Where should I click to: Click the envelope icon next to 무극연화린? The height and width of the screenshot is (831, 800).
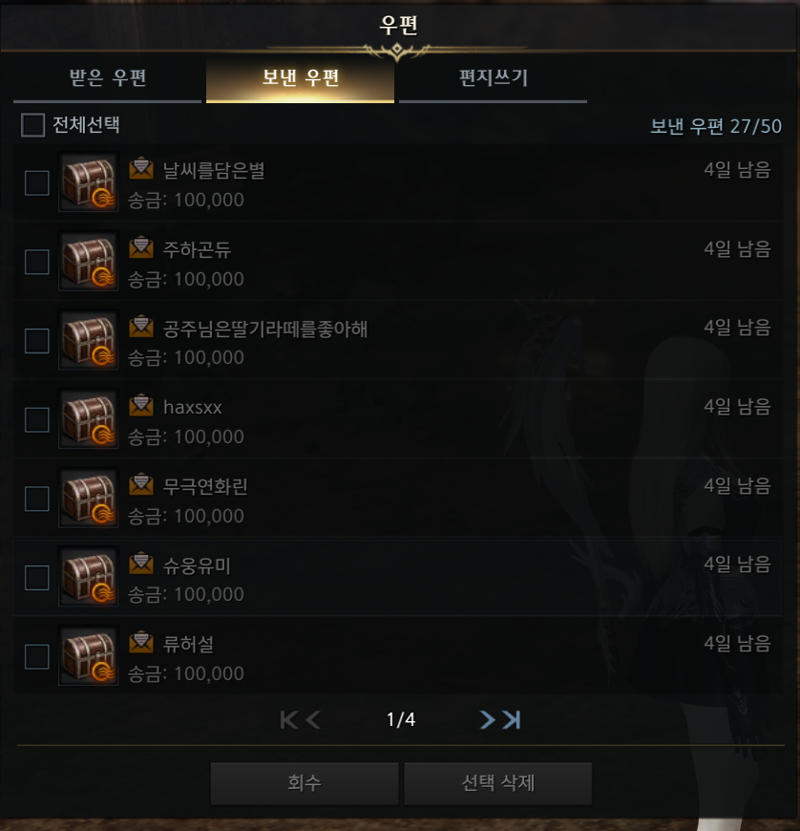click(x=141, y=485)
